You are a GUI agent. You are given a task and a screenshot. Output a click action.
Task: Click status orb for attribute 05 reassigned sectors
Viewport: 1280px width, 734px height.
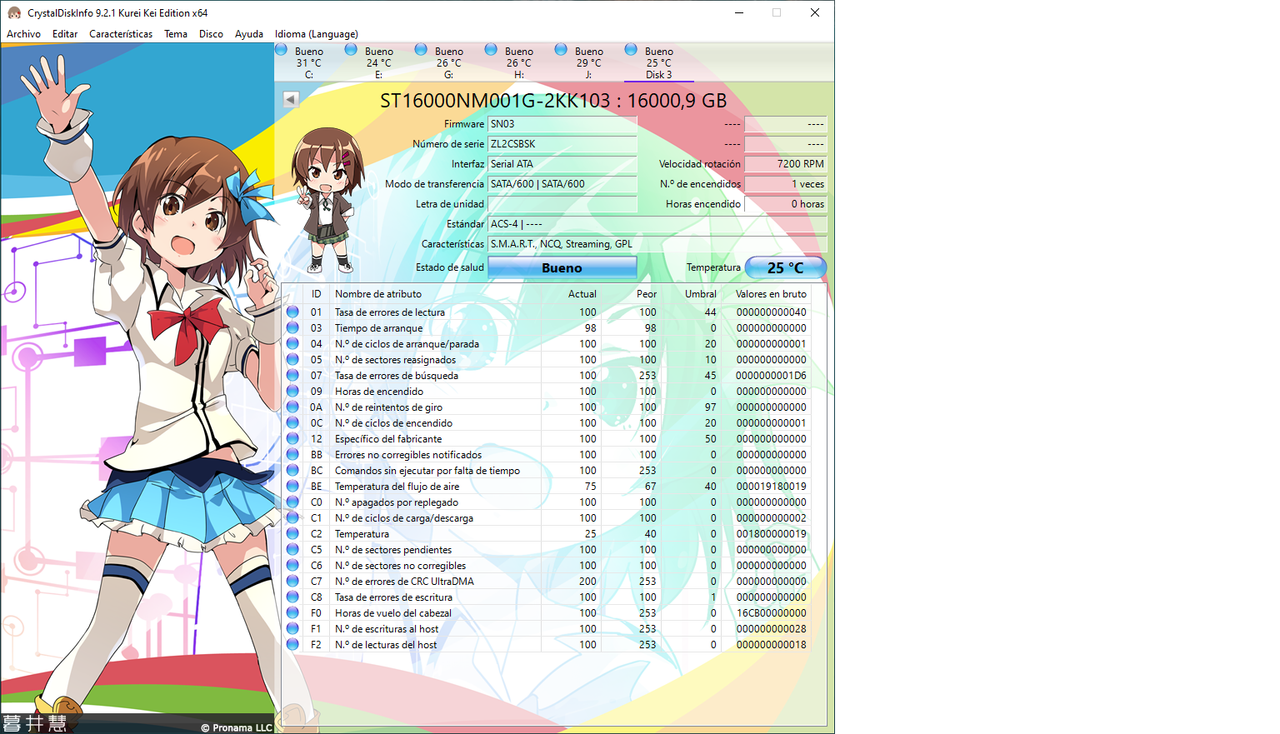[293, 359]
